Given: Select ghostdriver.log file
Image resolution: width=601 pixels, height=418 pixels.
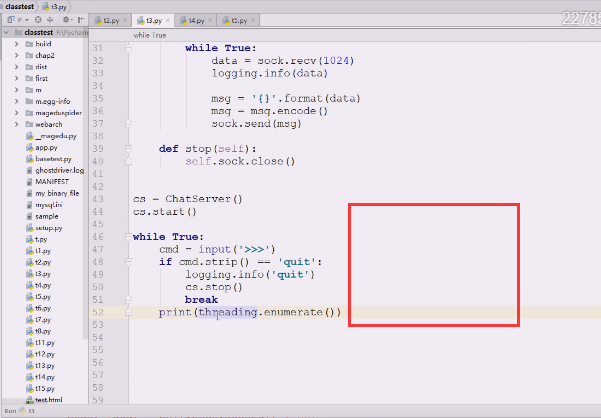Looking at the screenshot, I should click(59, 170).
